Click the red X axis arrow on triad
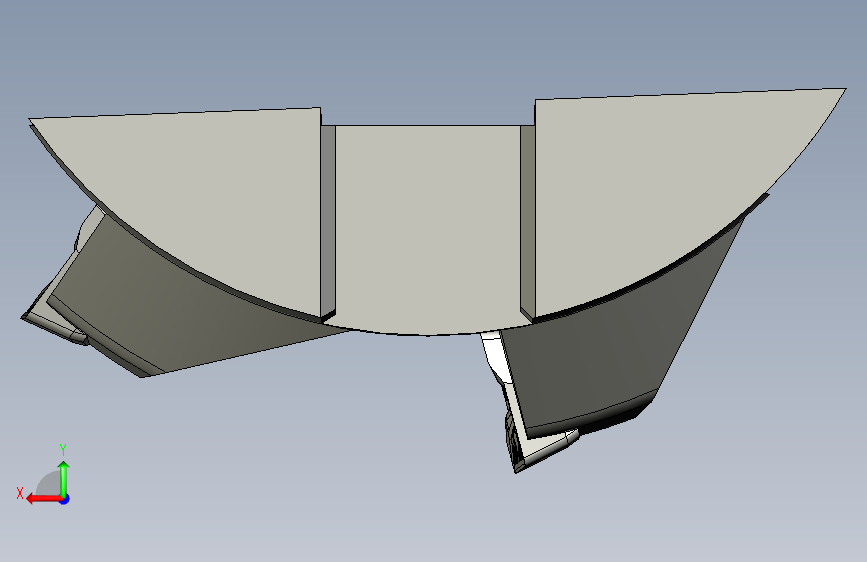The width and height of the screenshot is (867, 562). (44, 499)
